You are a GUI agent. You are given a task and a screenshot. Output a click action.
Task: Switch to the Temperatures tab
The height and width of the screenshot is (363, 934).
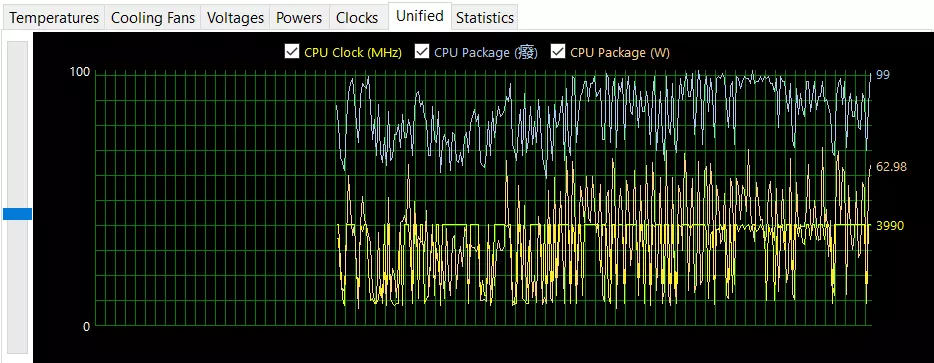click(x=54, y=18)
